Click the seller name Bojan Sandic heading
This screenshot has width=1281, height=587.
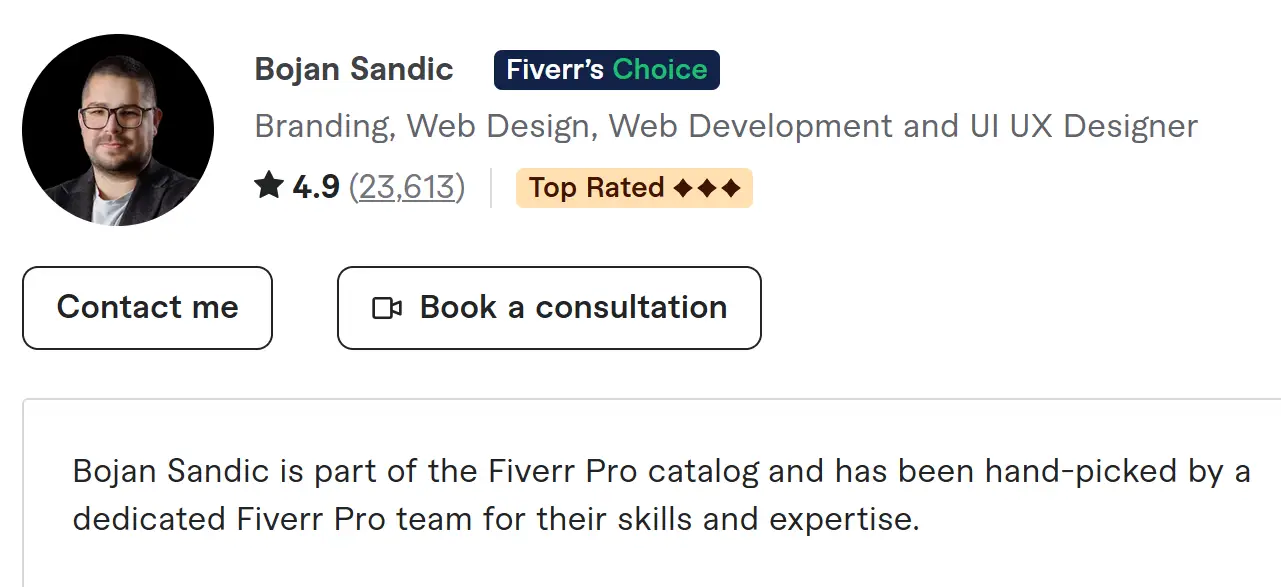[354, 70]
